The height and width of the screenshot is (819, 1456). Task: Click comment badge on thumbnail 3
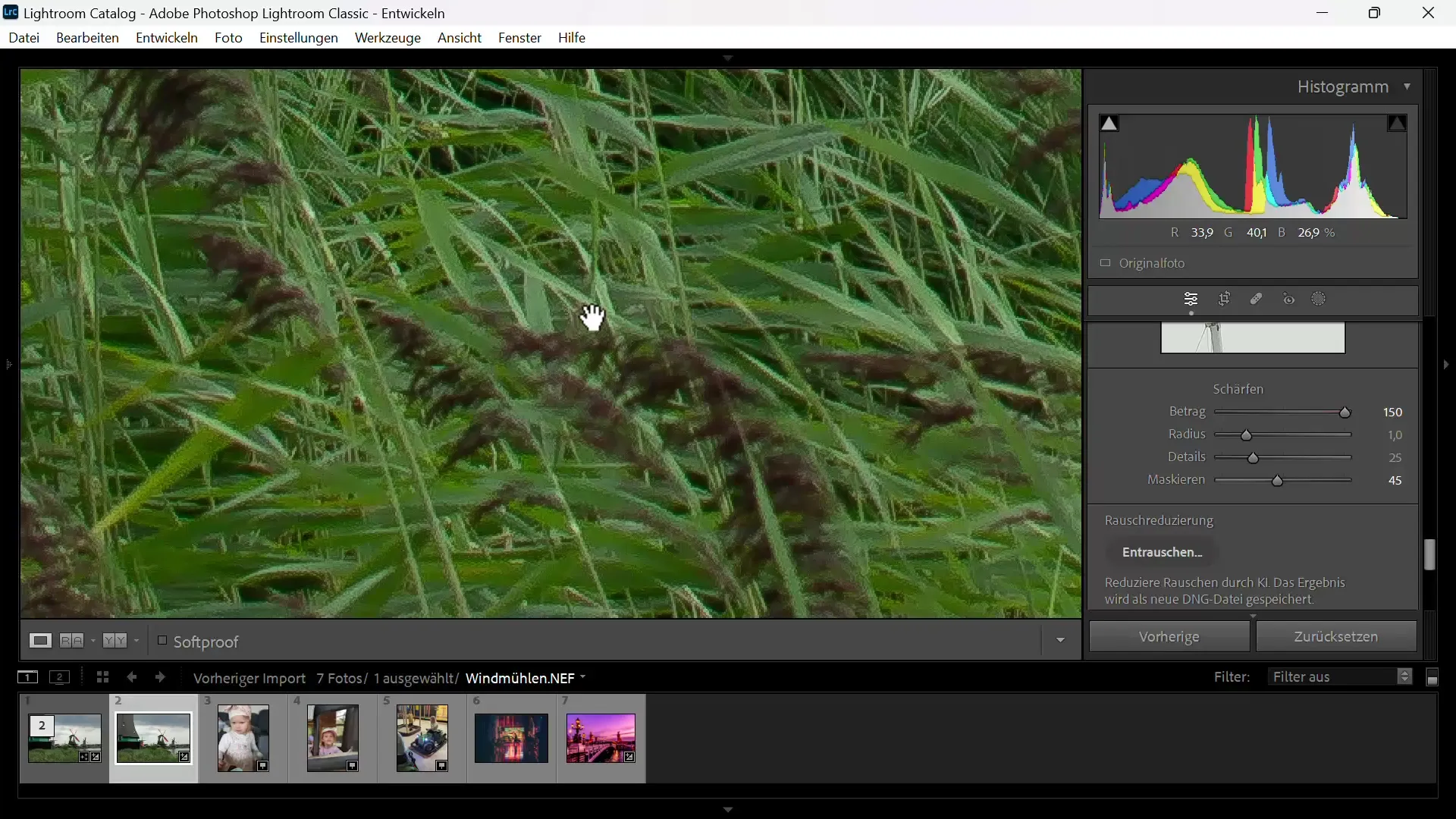(x=263, y=767)
